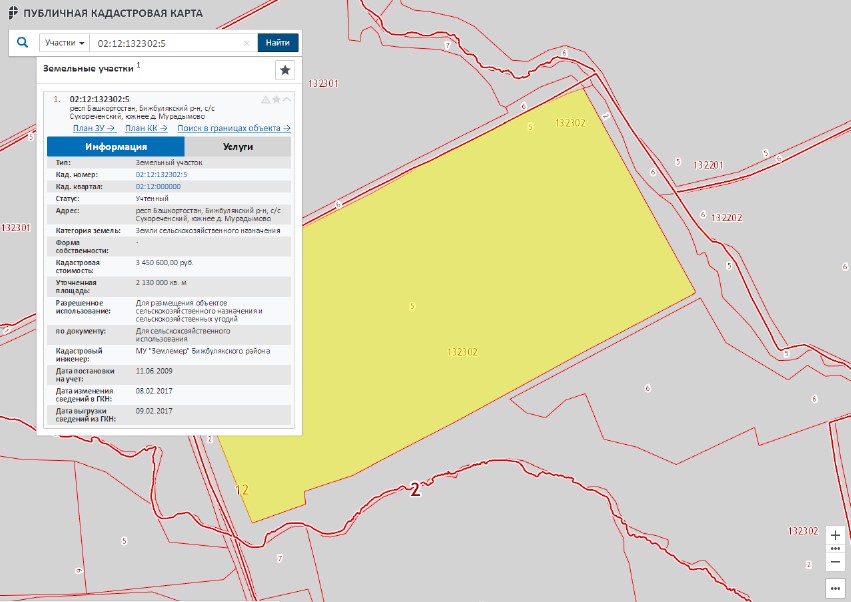The width and height of the screenshot is (851, 602).
Task: Open cadastral number 02:12:132302:5 link
Action: pos(161,174)
